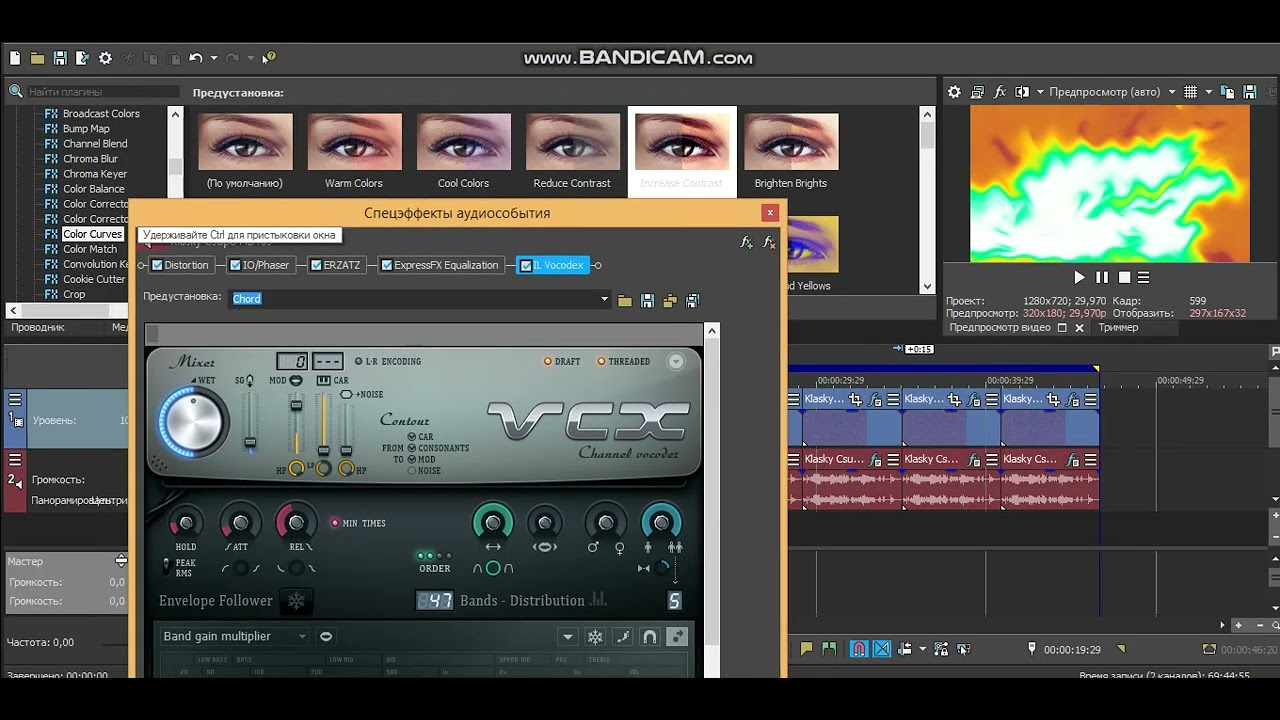The image size is (1280, 720).
Task: Click snowflake icon in band gain toolbar
Action: (x=595, y=637)
